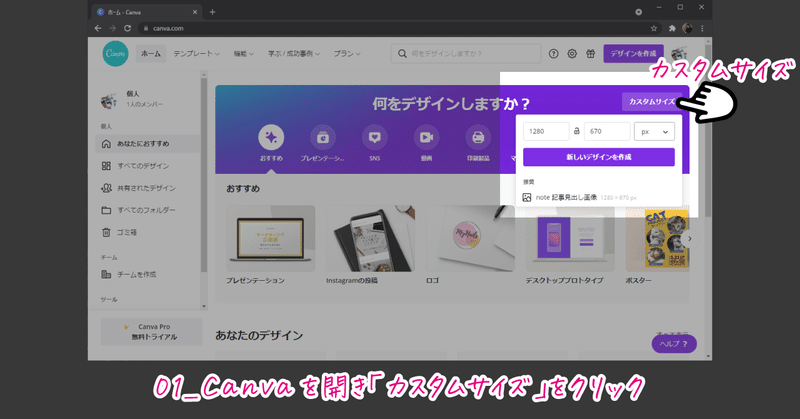The height and width of the screenshot is (419, 800).
Task: Expand the テンプレート menu
Action: (x=196, y=54)
